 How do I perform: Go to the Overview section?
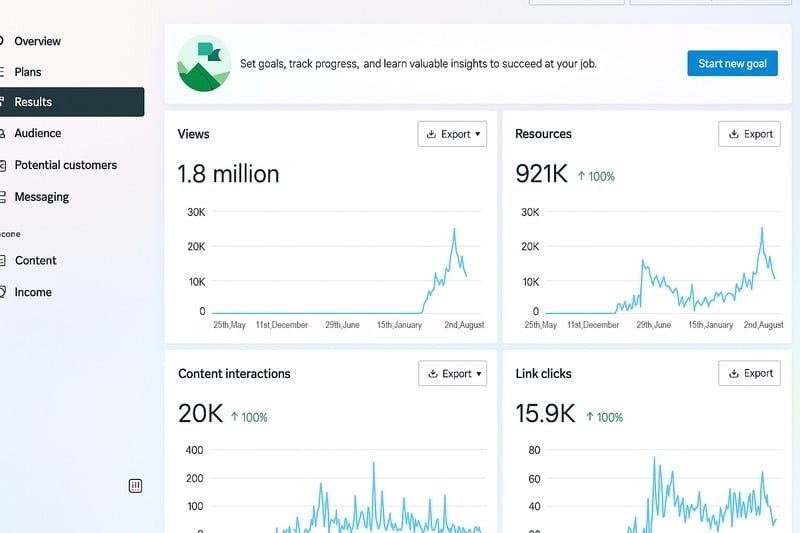coord(37,41)
